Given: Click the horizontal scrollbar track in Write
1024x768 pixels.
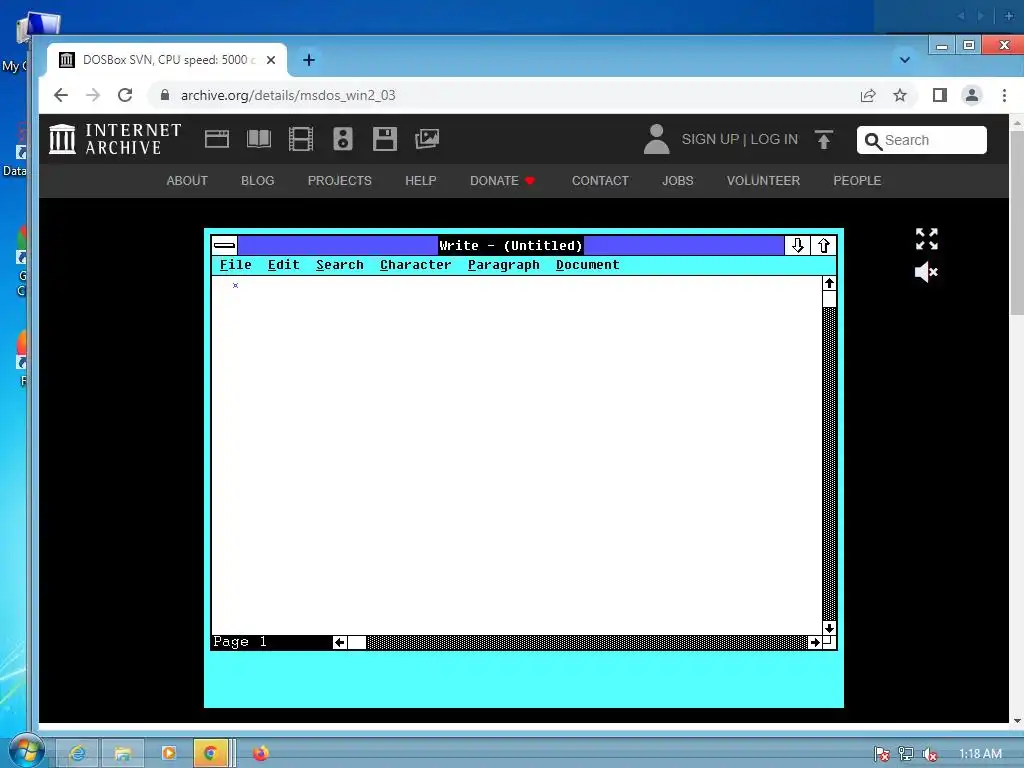Looking at the screenshot, I should [x=586, y=643].
